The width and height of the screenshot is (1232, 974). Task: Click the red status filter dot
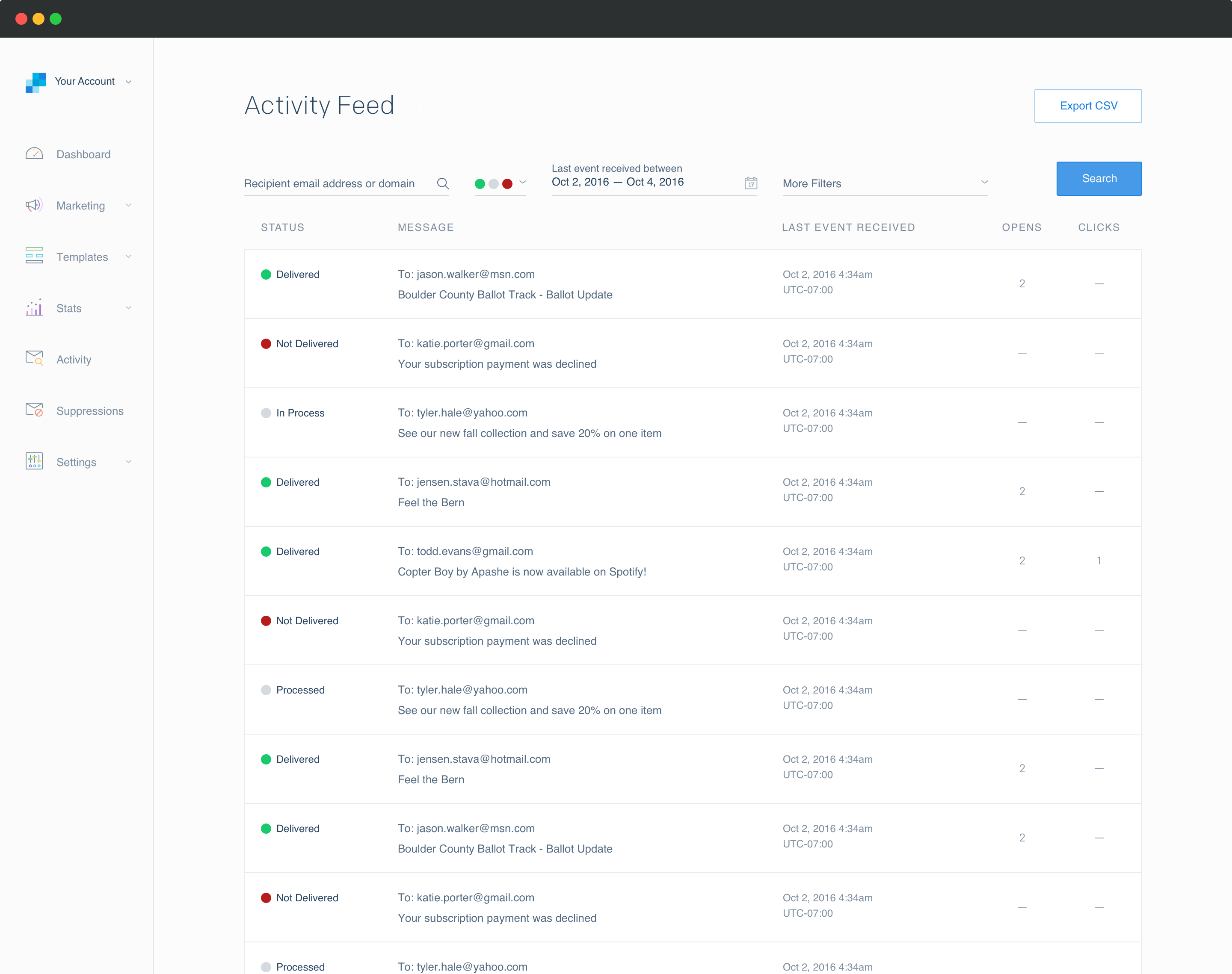(x=507, y=183)
